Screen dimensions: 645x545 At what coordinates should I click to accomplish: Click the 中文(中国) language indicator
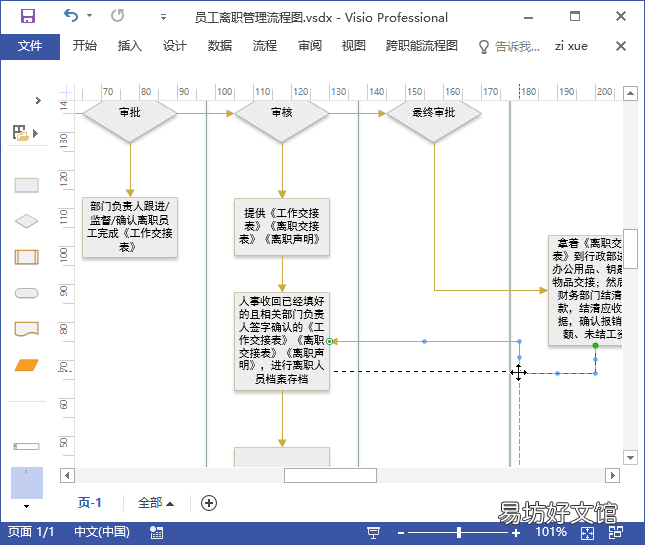point(102,532)
